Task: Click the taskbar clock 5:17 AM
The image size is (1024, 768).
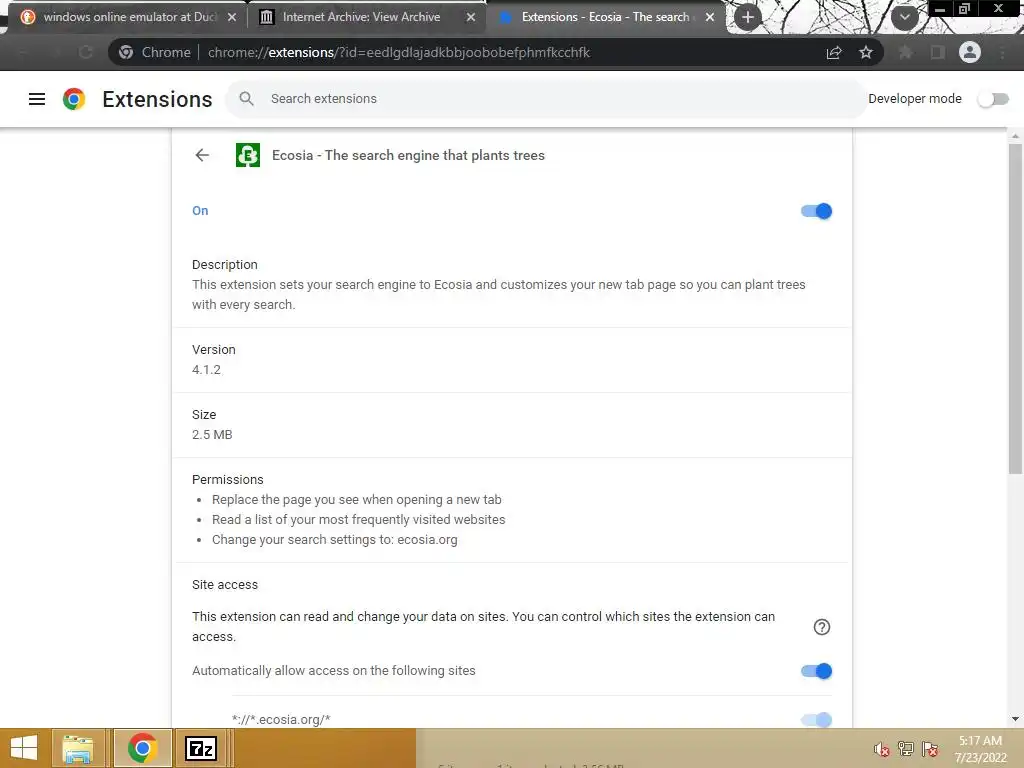Action: (x=980, y=741)
